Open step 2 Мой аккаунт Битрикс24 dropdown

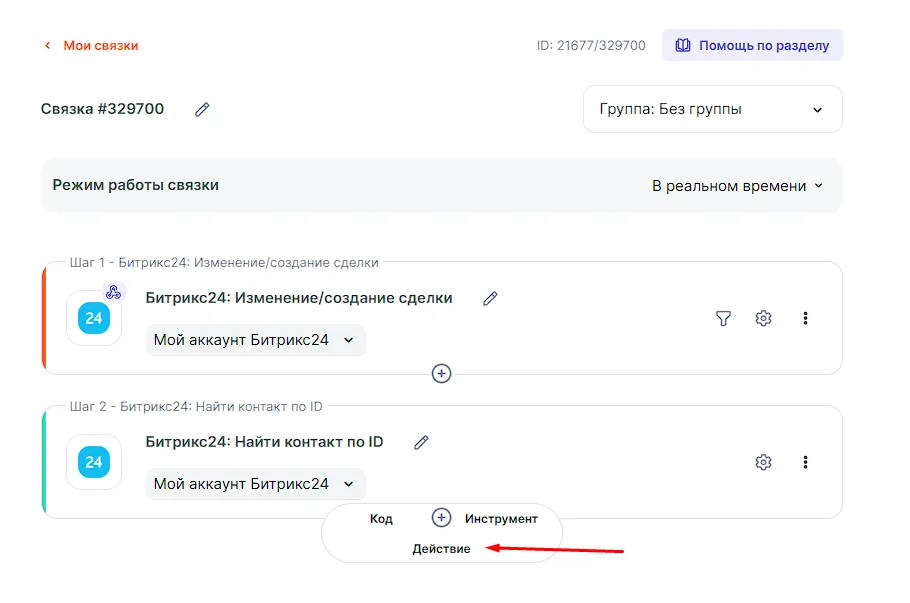pyautogui.click(x=255, y=484)
